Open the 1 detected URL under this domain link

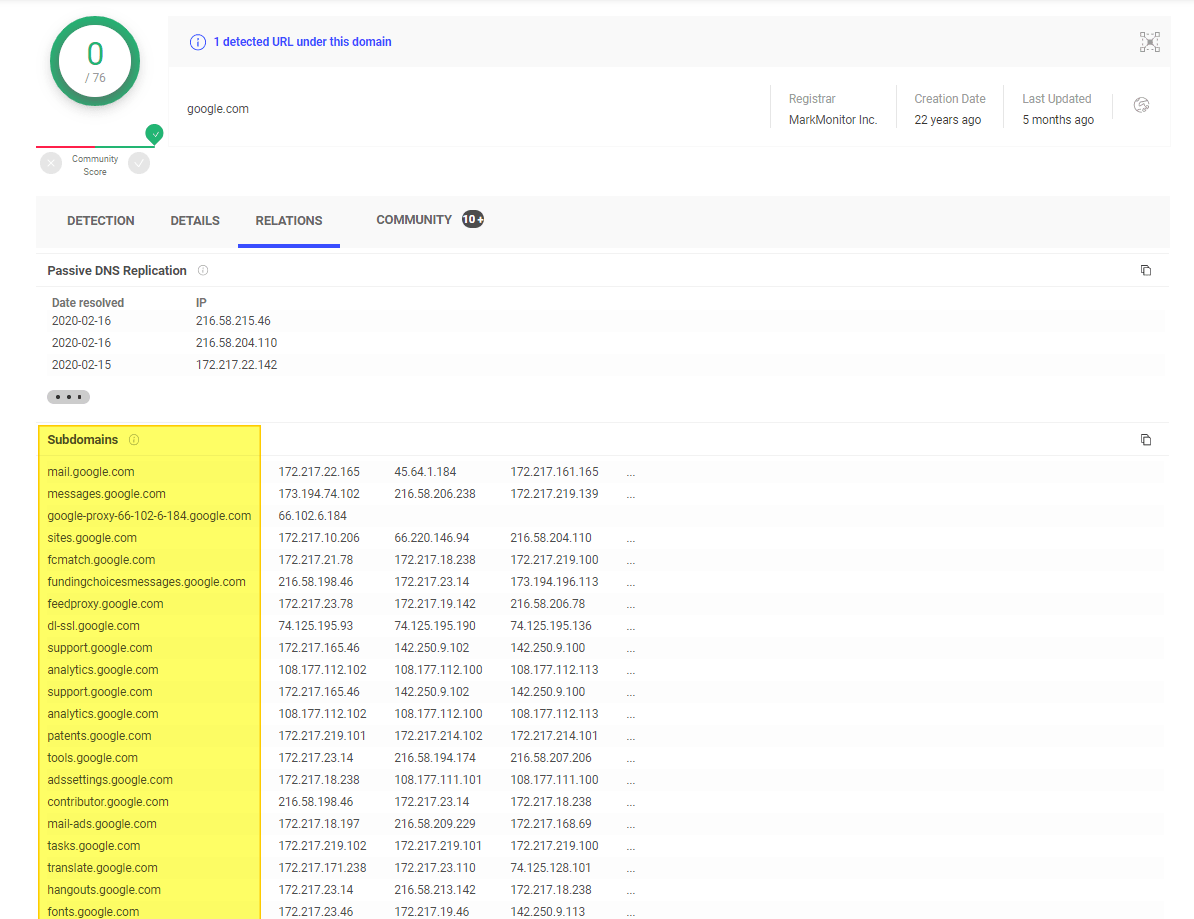302,42
